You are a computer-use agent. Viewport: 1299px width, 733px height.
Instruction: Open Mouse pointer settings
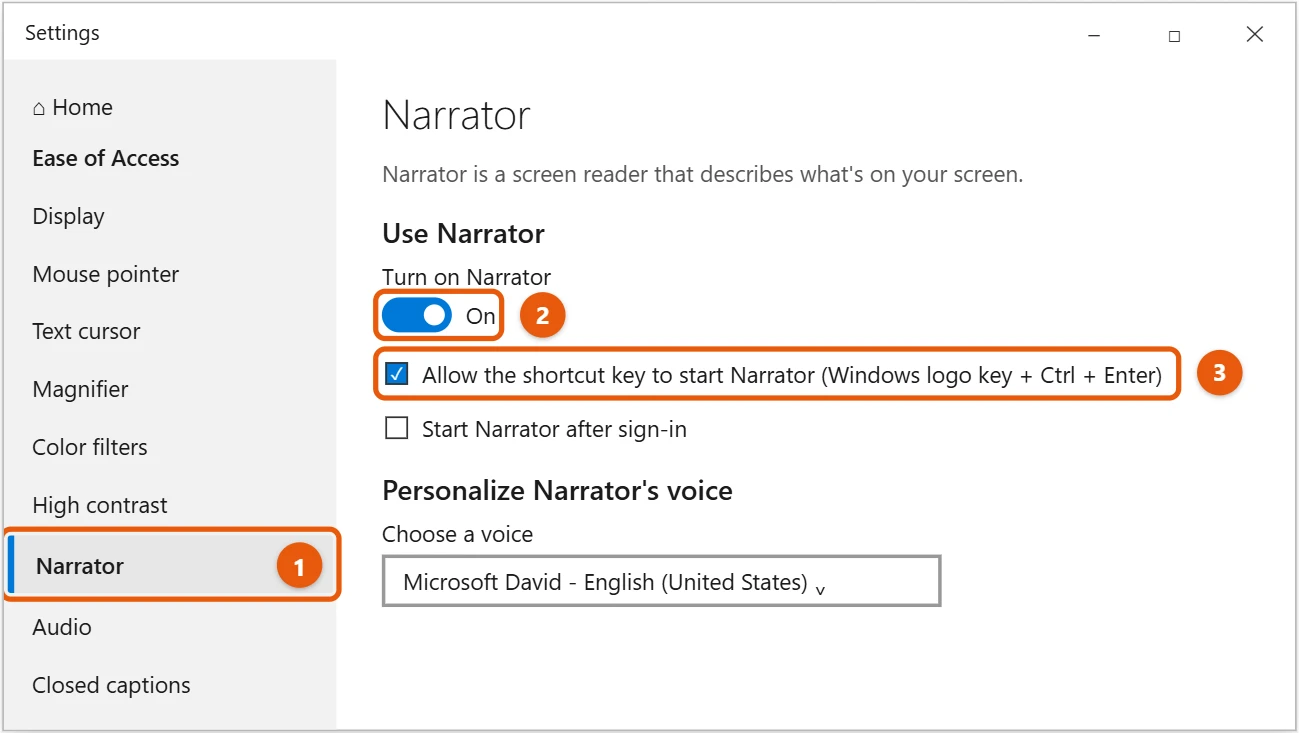click(105, 274)
